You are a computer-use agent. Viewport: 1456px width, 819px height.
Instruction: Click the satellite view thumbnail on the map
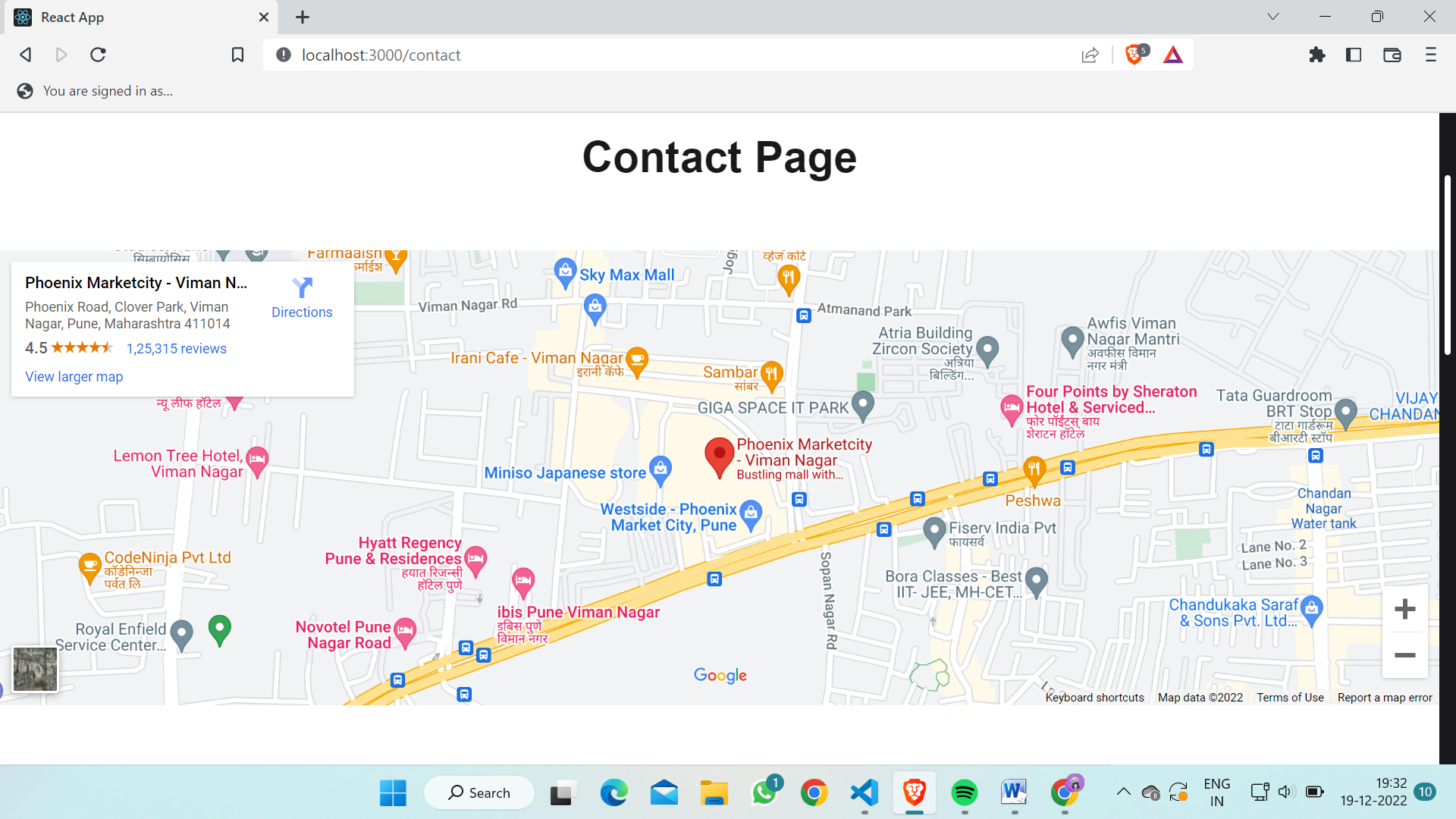[34, 669]
